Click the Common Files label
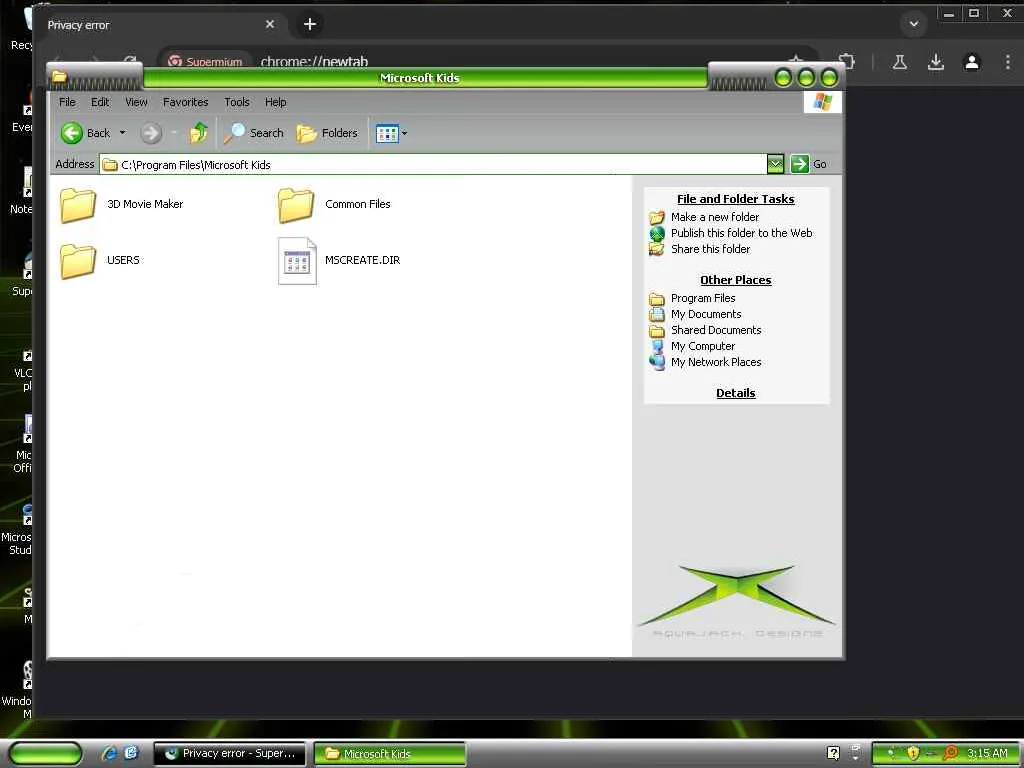The width and height of the screenshot is (1024, 768). (x=358, y=204)
